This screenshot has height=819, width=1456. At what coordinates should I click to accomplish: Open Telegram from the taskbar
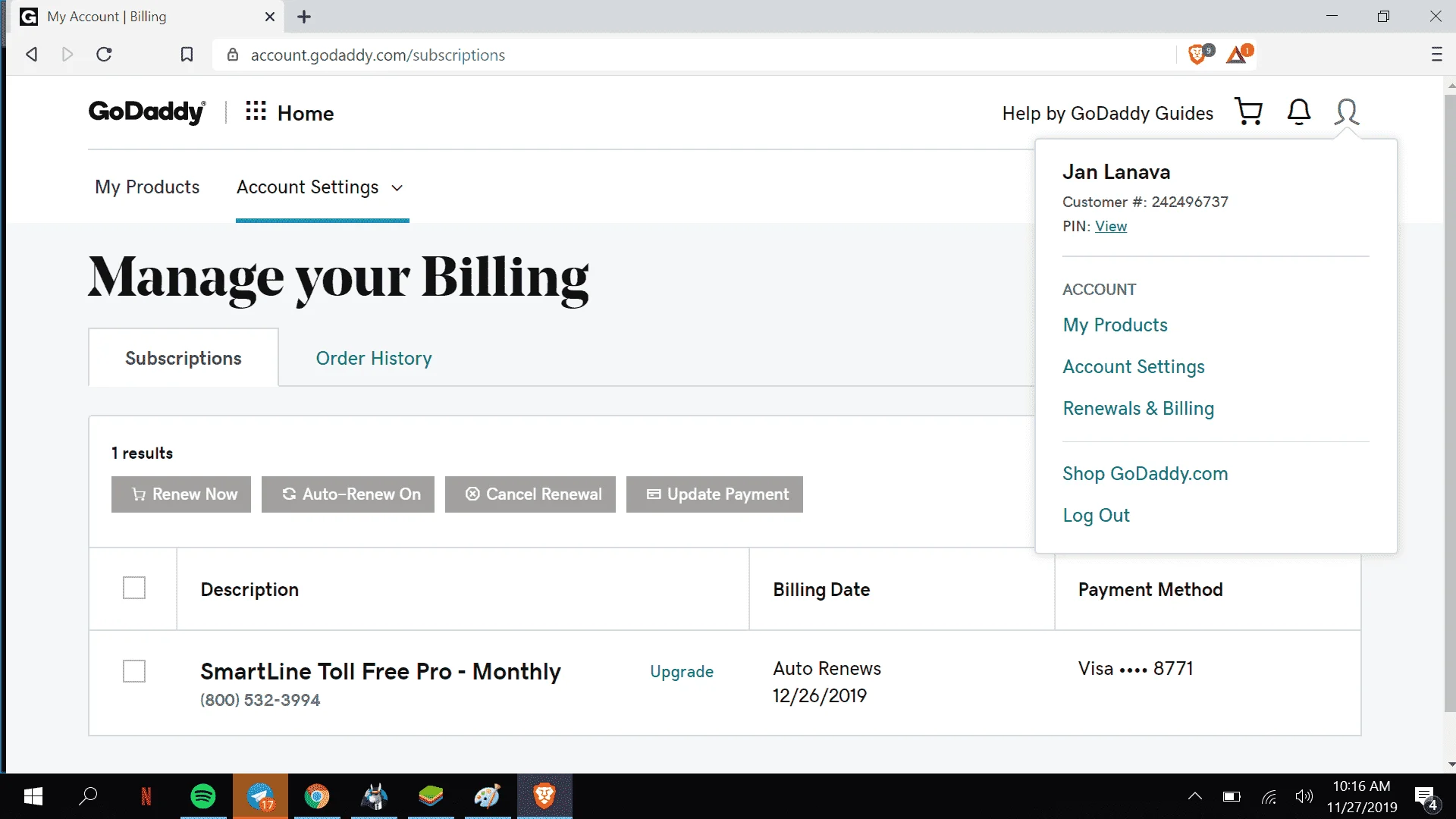click(x=260, y=796)
